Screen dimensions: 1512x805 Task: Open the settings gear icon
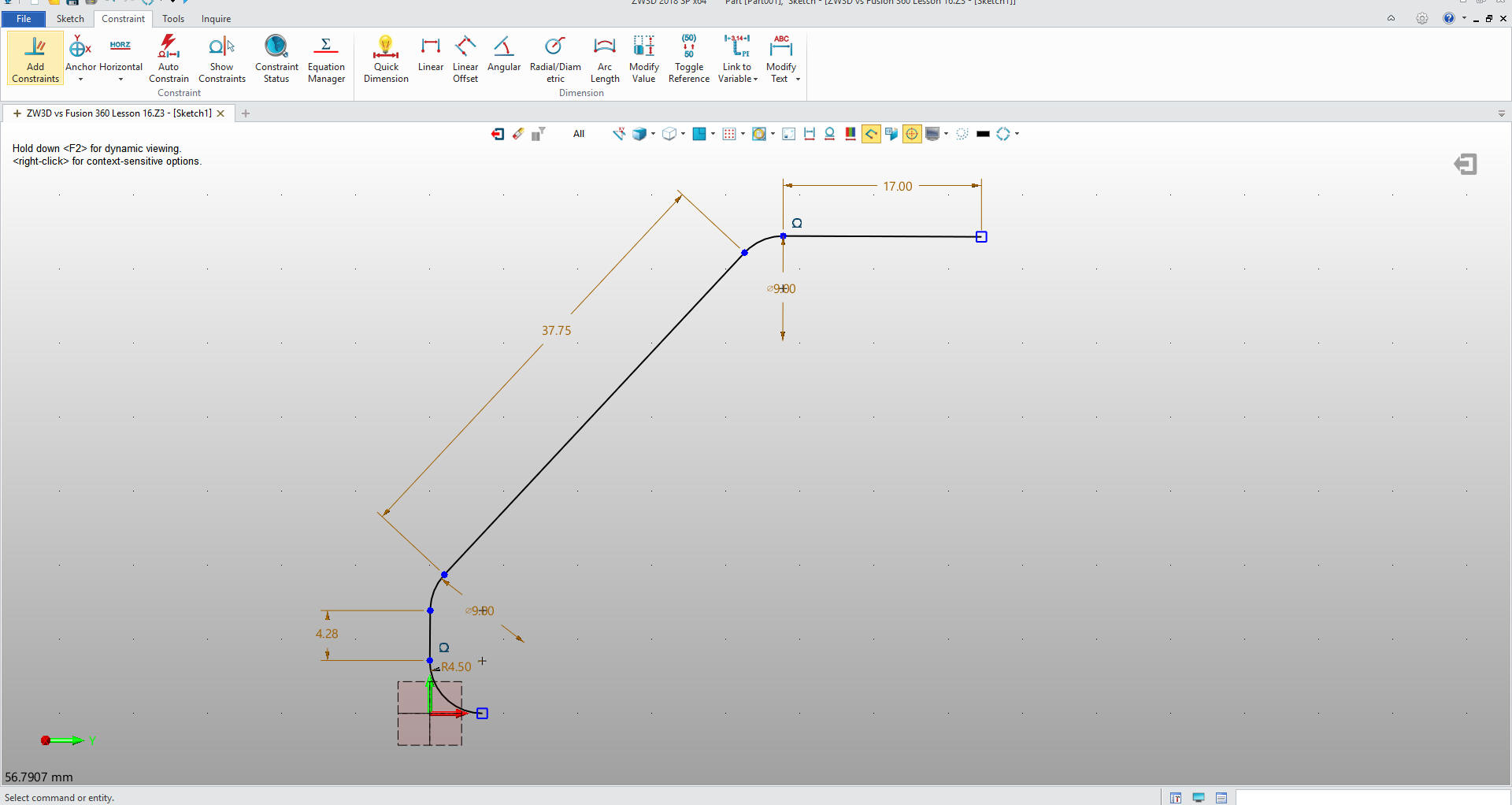pos(1421,18)
